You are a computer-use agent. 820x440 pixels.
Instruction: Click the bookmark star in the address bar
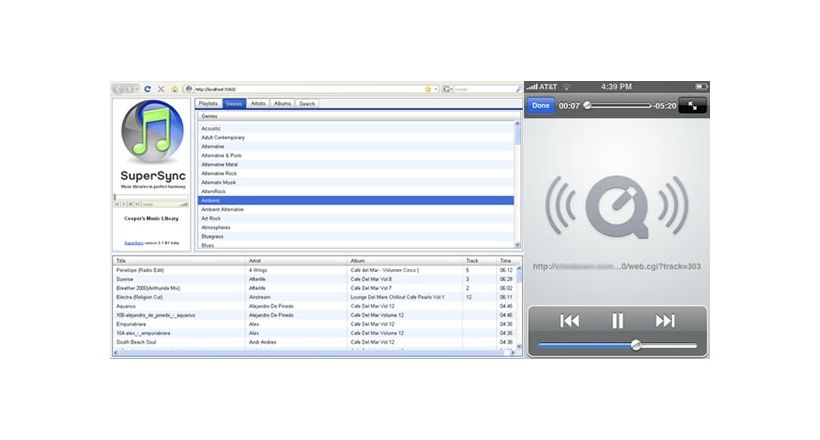coord(428,89)
